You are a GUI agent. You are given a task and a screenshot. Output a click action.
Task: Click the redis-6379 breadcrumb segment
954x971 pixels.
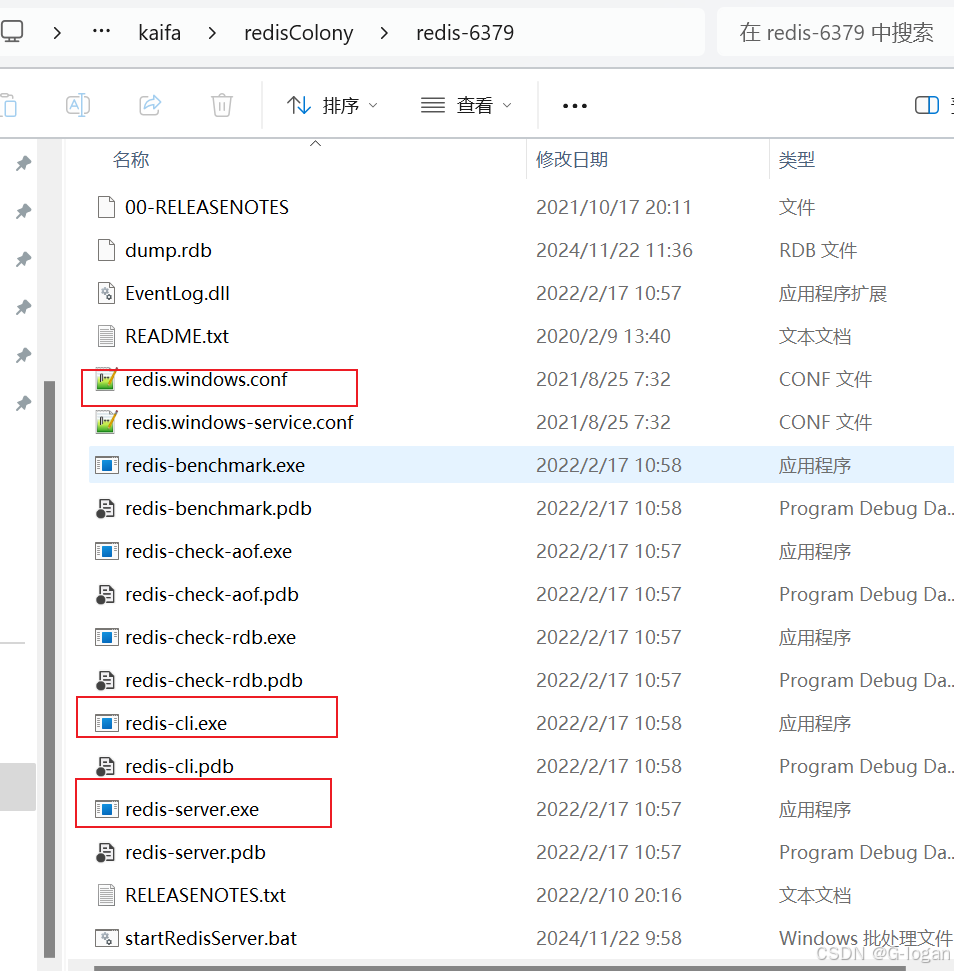click(465, 33)
